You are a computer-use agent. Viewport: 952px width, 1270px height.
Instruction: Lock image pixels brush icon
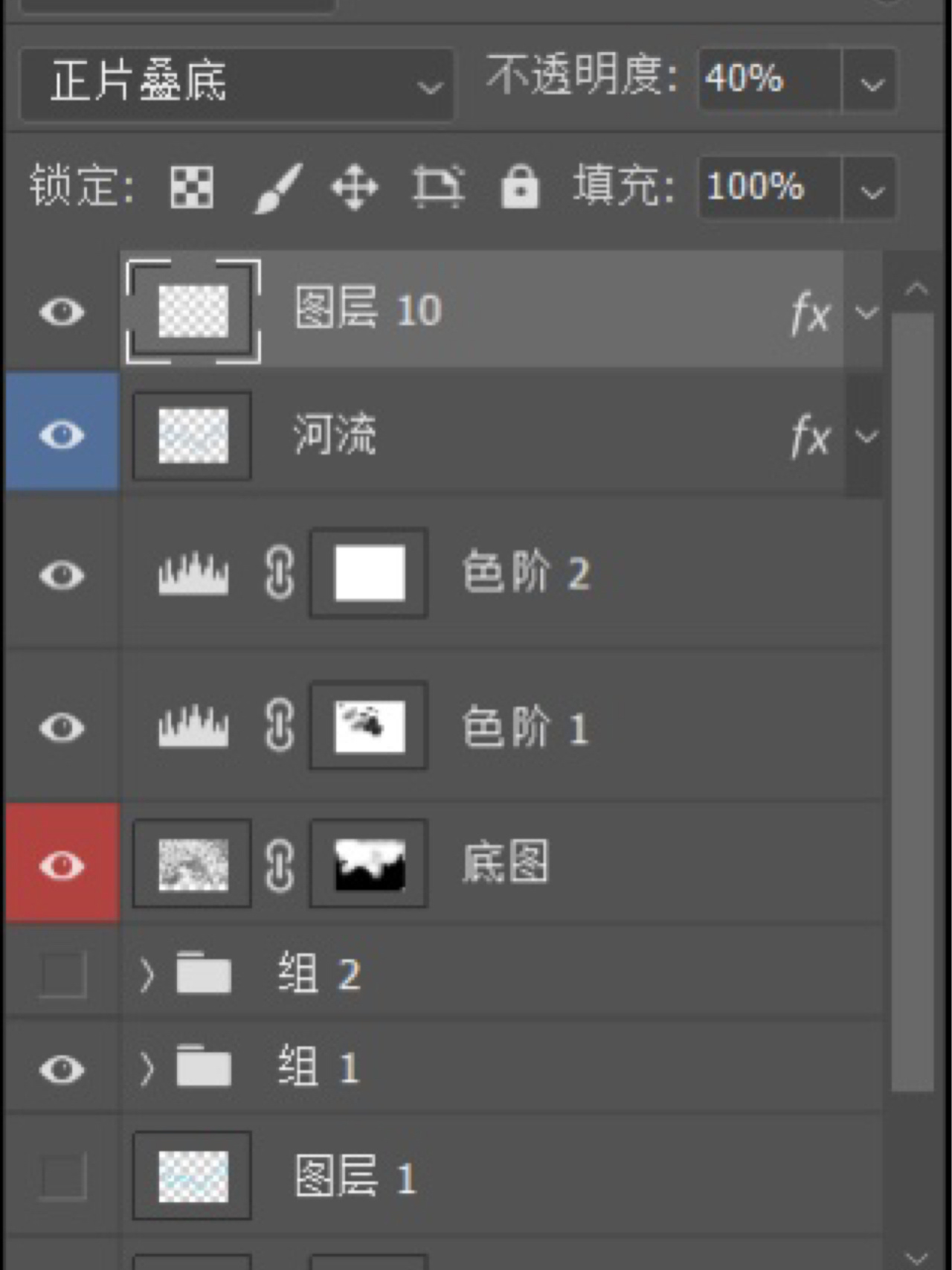coord(277,187)
